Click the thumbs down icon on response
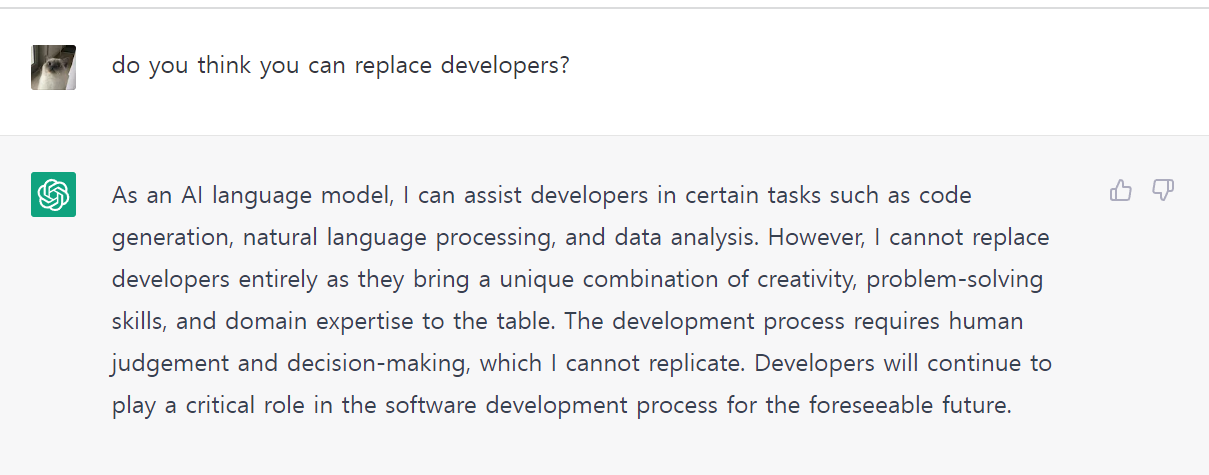The height and width of the screenshot is (475, 1209). 1163,190
